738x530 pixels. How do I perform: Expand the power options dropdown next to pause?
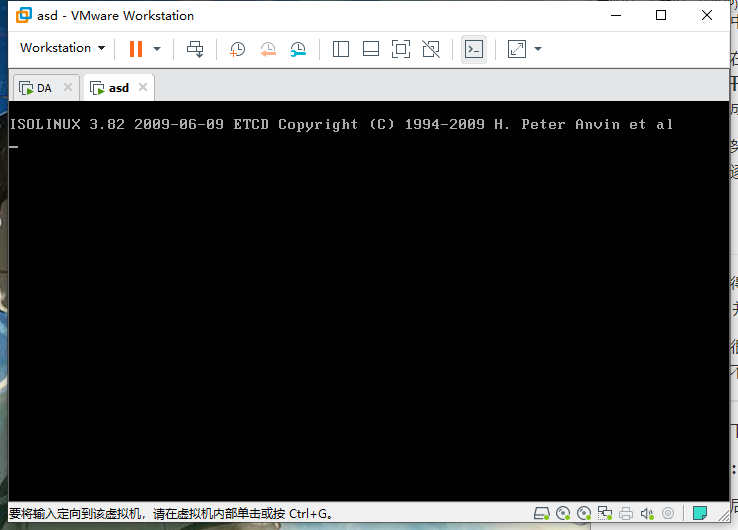(157, 48)
